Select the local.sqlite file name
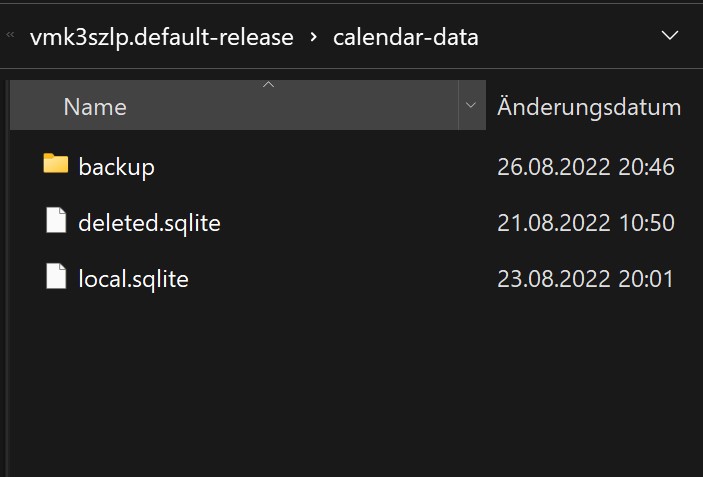The image size is (703, 477). [133, 278]
